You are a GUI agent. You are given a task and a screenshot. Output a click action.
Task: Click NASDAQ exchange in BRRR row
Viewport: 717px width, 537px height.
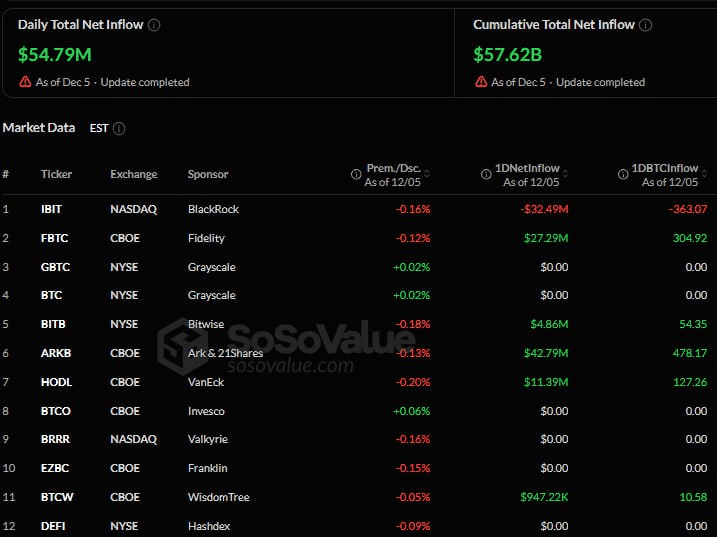point(134,440)
